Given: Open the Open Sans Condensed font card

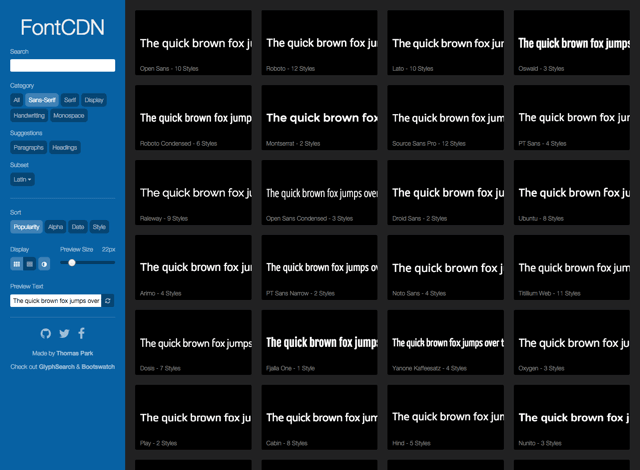Looking at the screenshot, I should [320, 193].
